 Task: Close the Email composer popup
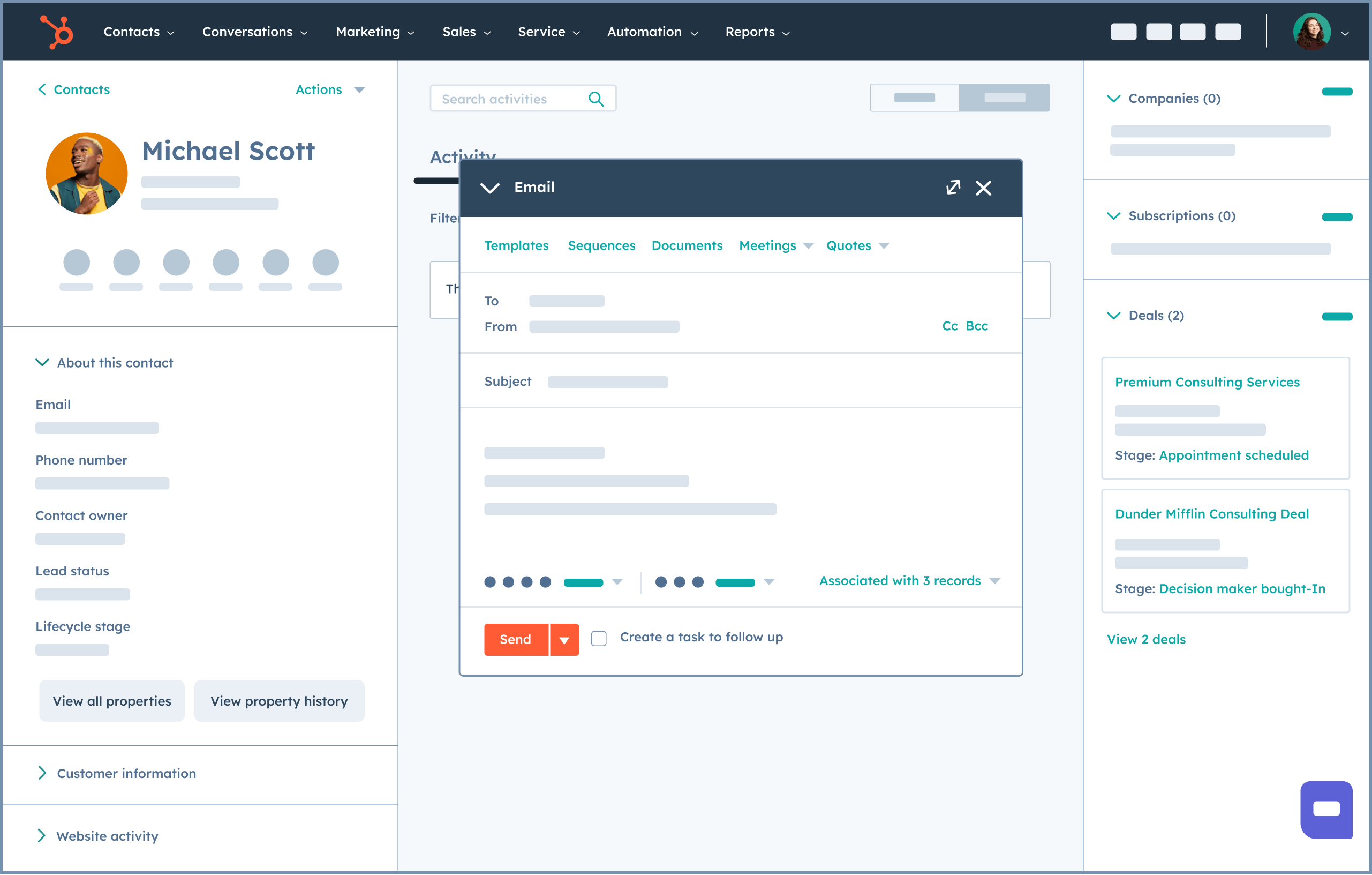(983, 188)
